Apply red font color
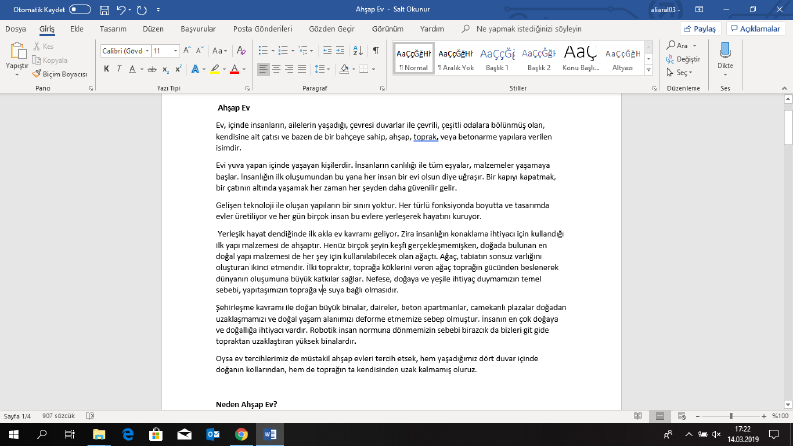This screenshot has width=793, height=446. tap(234, 69)
